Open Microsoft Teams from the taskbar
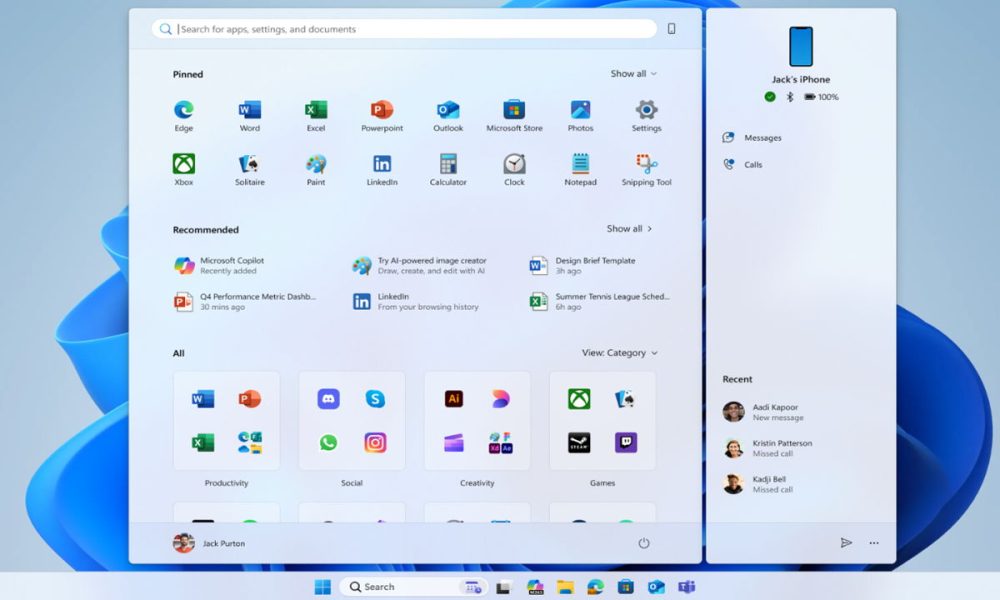 click(x=688, y=587)
